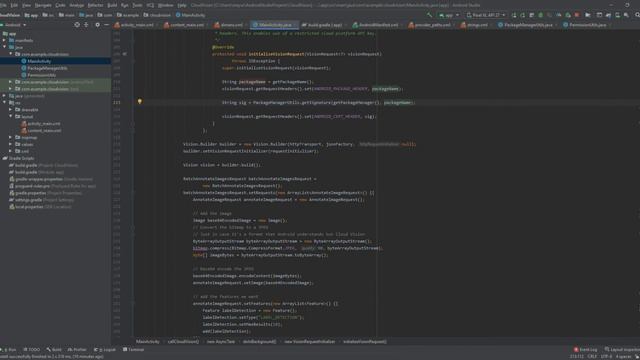Image resolution: width=640 pixels, height=360 pixels.
Task: Collapse the res folder
Action: click(4, 103)
